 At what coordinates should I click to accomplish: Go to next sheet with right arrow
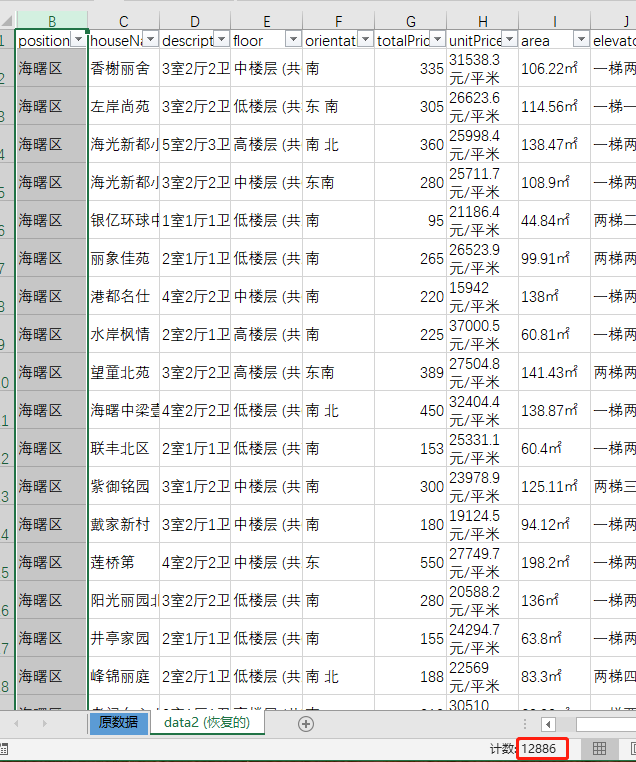pos(44,724)
